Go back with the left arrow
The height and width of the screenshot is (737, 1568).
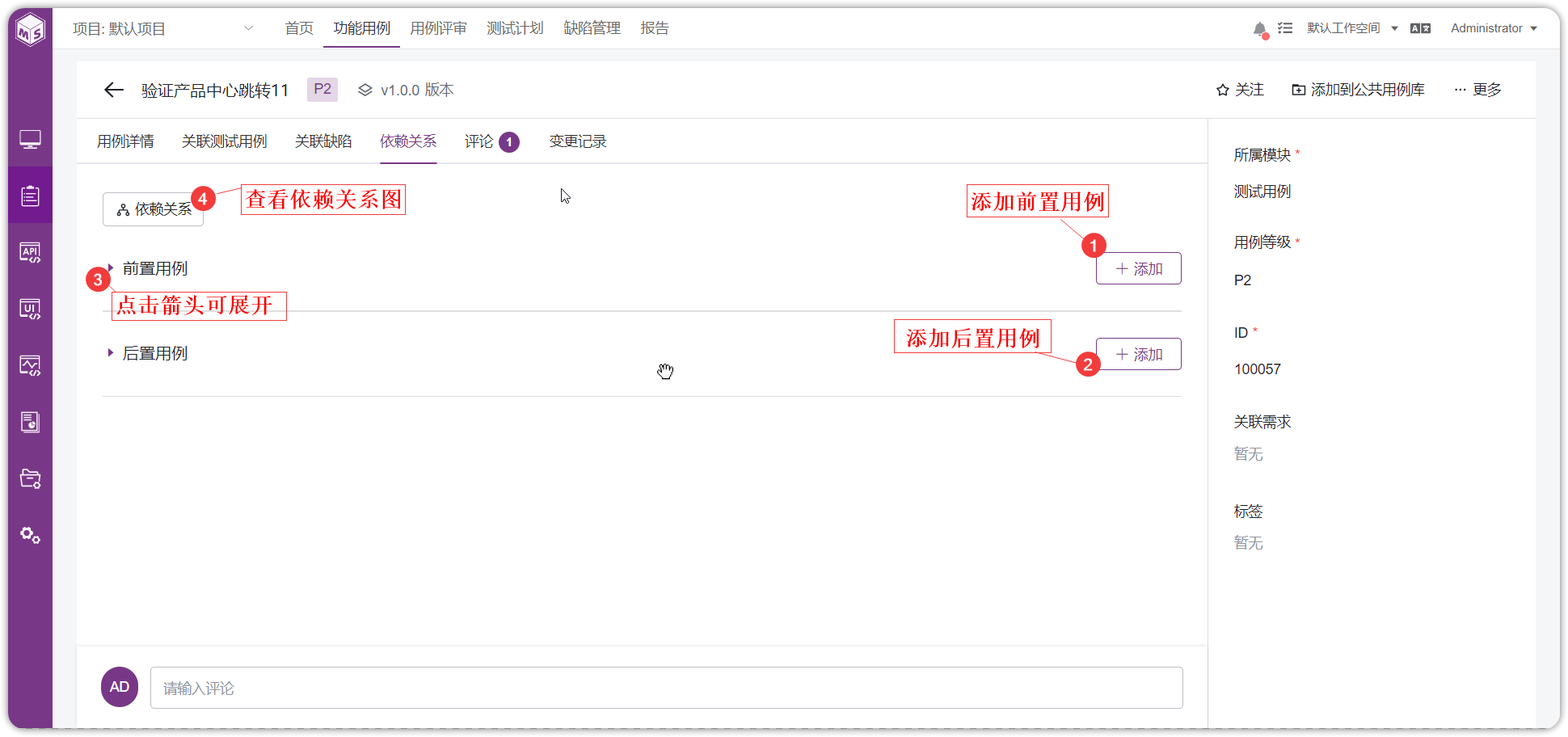pyautogui.click(x=113, y=90)
